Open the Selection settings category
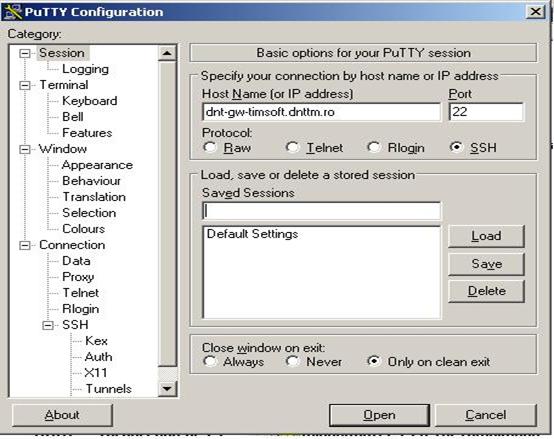Image resolution: width=554 pixels, height=439 pixels. (89, 213)
